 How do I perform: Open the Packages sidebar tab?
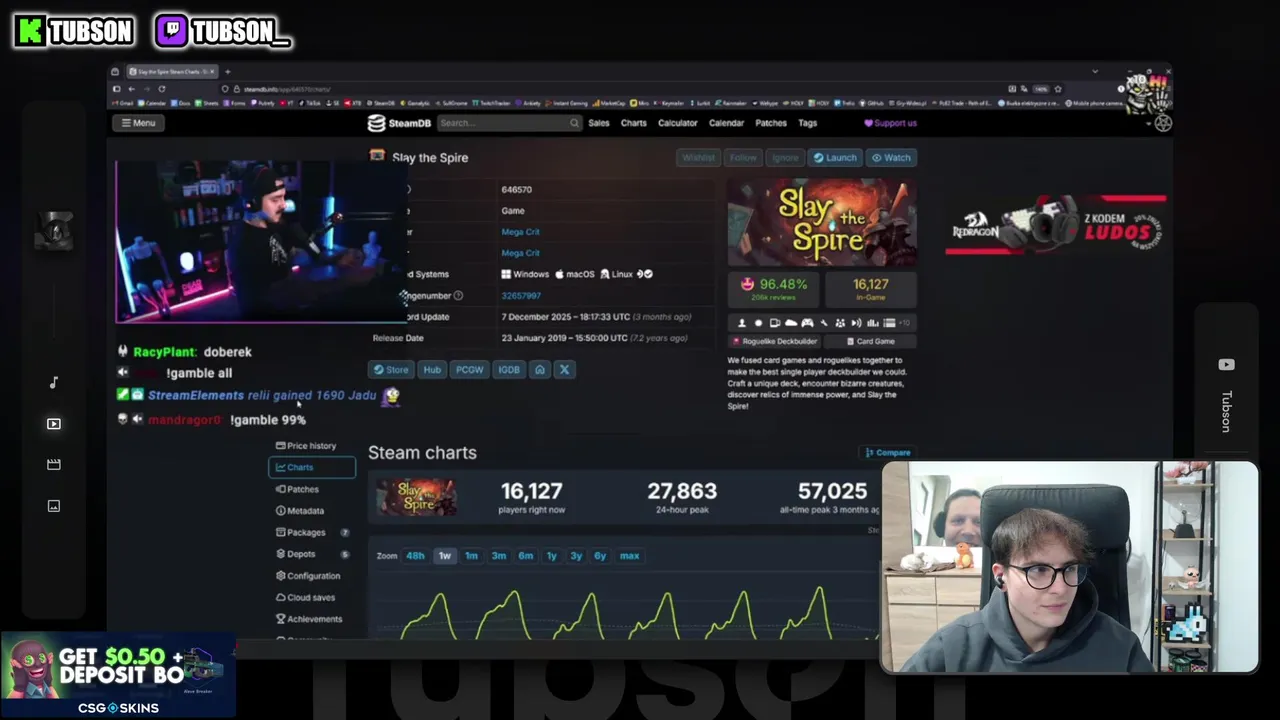pyautogui.click(x=311, y=533)
